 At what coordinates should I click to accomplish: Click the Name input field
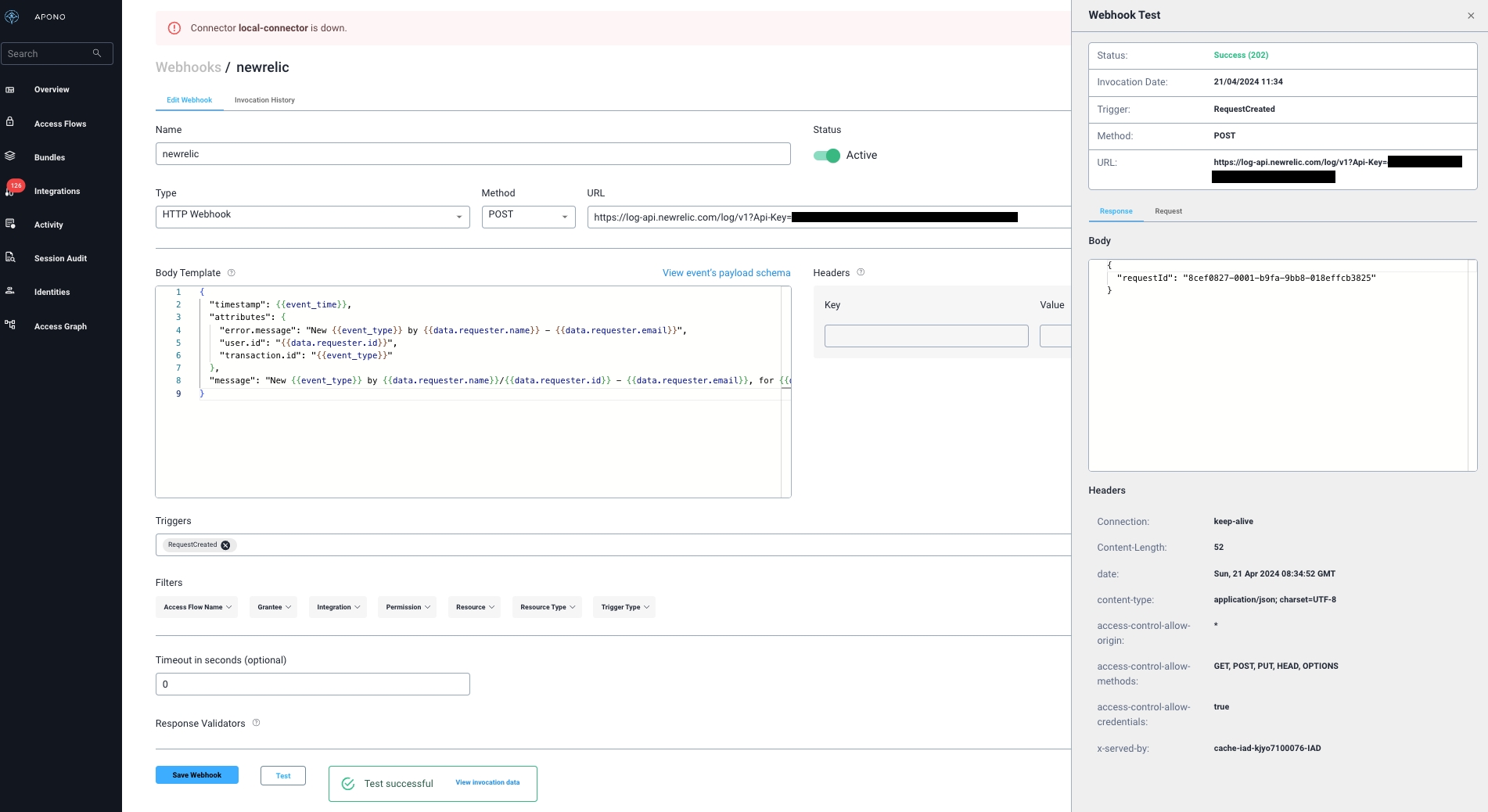coord(473,154)
